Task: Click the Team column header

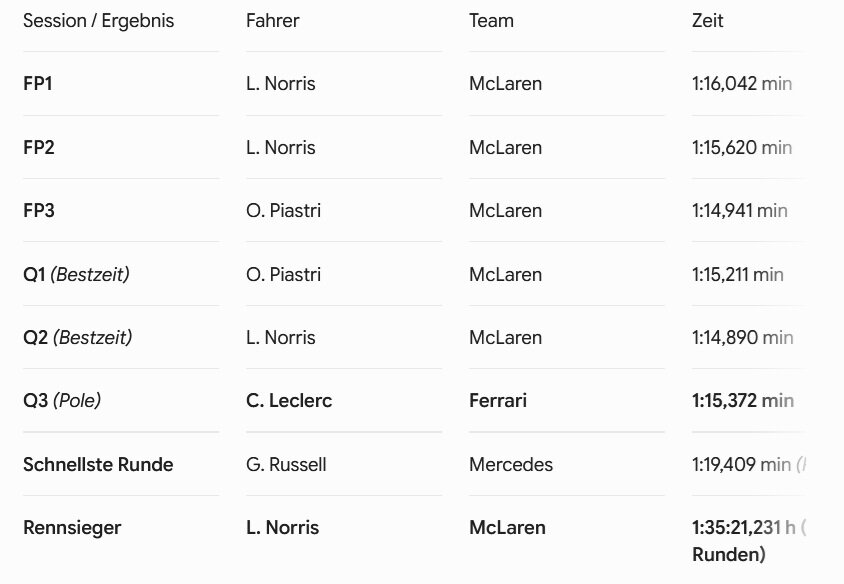Action: (491, 21)
